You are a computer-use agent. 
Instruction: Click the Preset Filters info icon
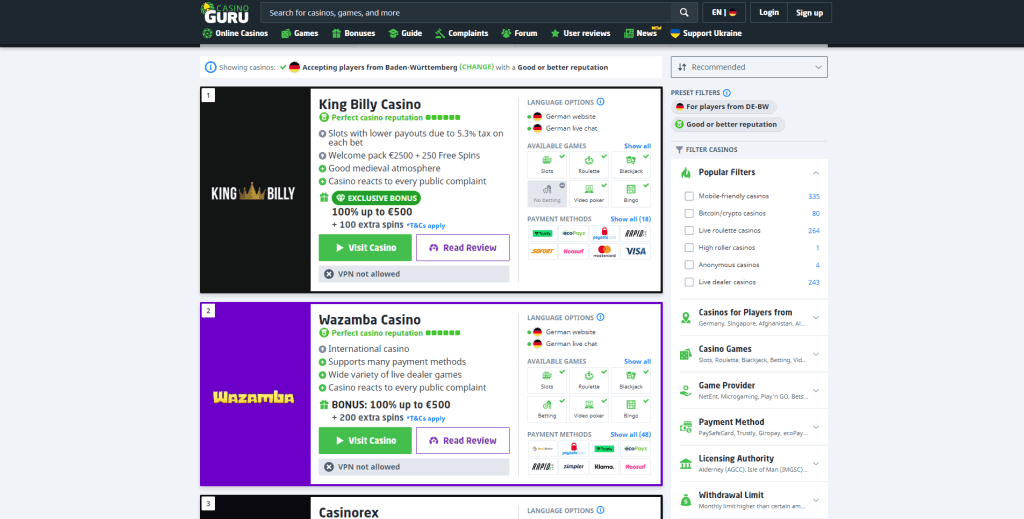tap(727, 93)
